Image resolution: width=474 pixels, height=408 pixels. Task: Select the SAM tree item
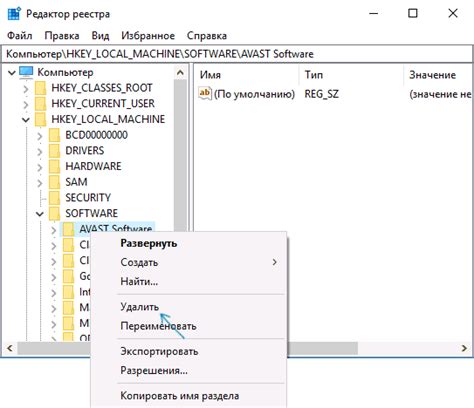coord(76,182)
